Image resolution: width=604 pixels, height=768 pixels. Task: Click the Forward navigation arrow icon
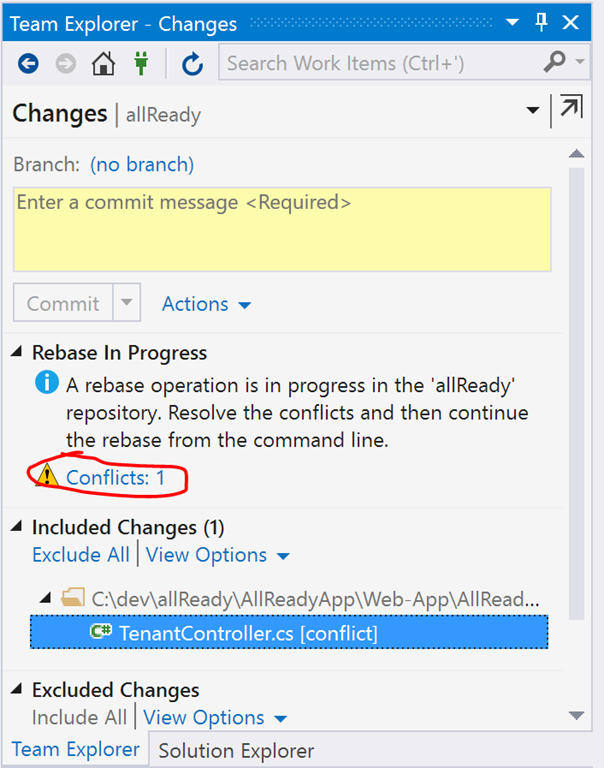click(x=66, y=63)
